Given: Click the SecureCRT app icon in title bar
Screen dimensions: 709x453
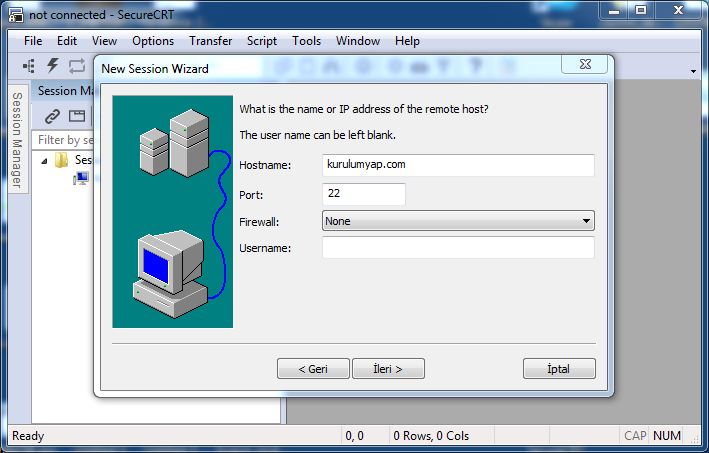Looking at the screenshot, I should coord(16,15).
